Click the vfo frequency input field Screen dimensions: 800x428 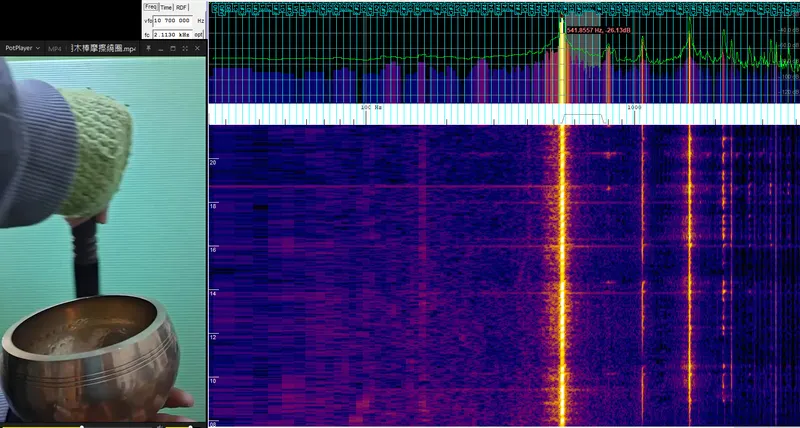pos(171,20)
